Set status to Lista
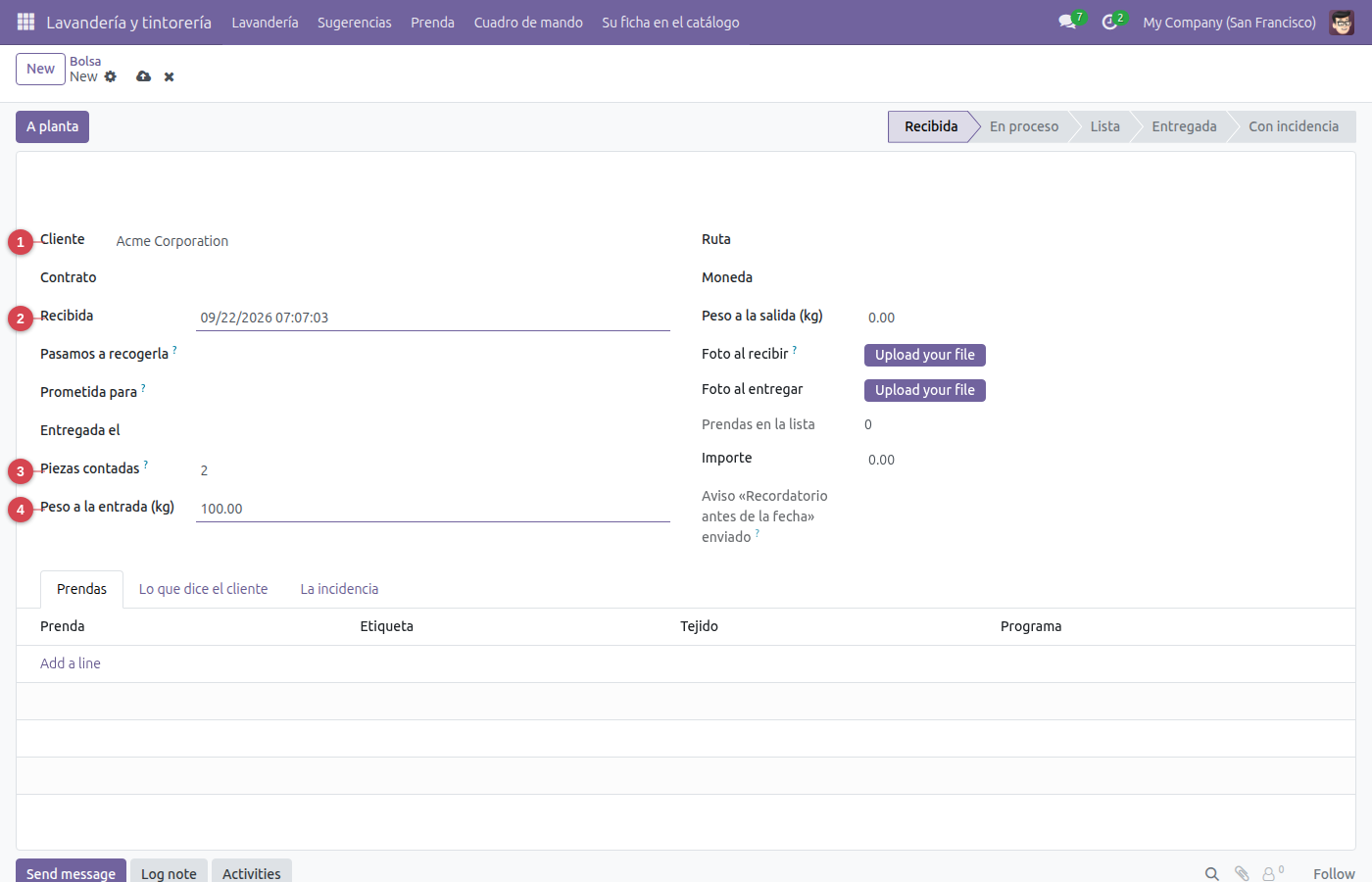 pos(1104,126)
